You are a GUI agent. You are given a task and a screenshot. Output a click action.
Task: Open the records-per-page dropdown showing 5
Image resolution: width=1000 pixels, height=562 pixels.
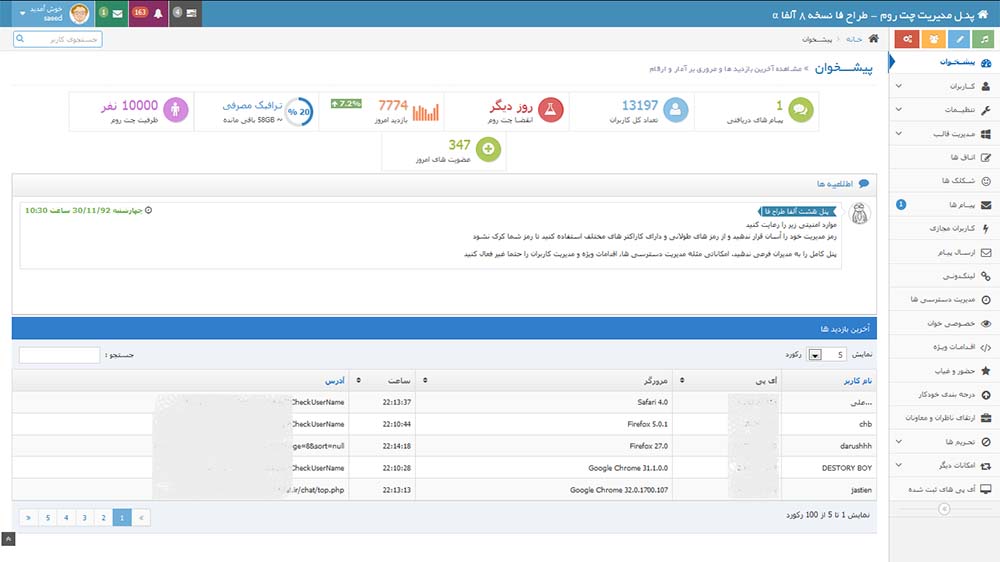pyautogui.click(x=827, y=355)
